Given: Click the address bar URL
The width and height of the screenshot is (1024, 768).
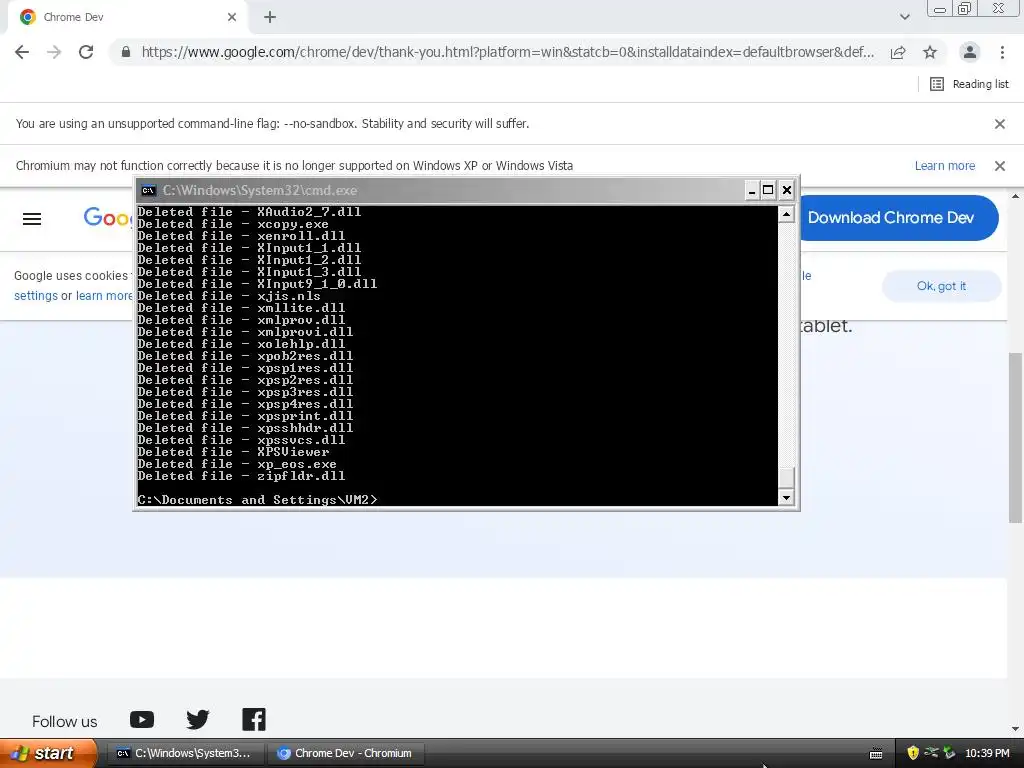Looking at the screenshot, I should coord(507,52).
